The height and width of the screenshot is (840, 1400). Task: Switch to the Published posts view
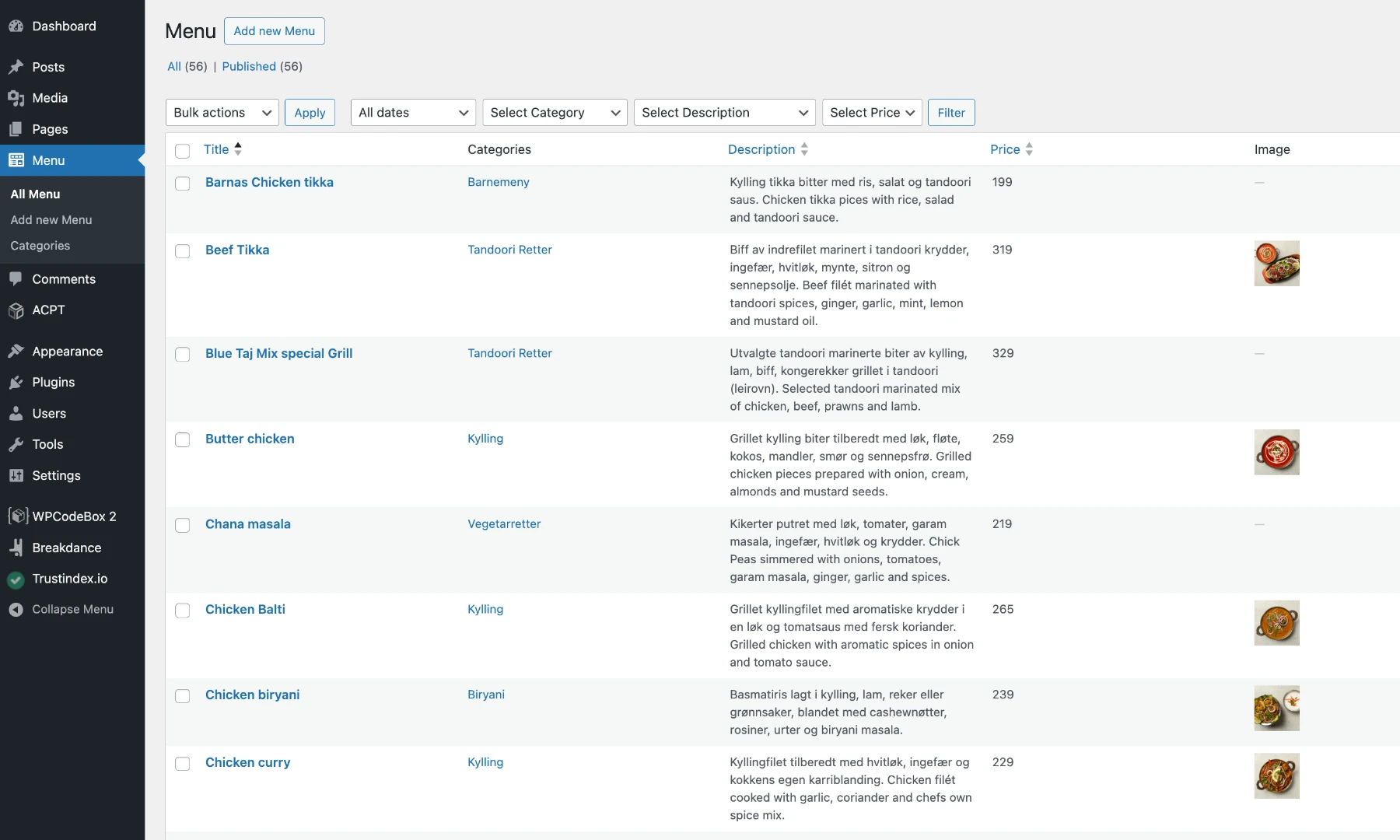tap(249, 66)
